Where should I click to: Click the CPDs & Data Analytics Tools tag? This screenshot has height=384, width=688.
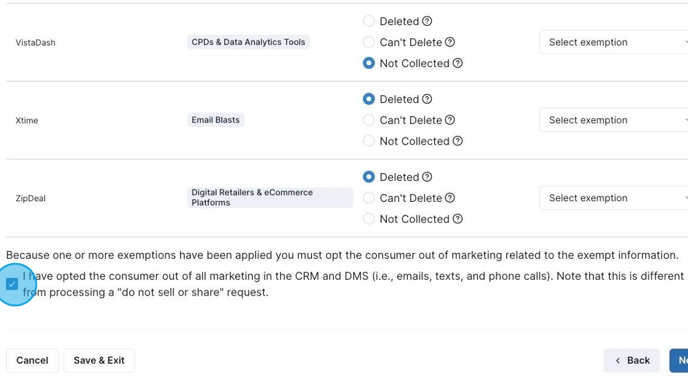(x=248, y=42)
